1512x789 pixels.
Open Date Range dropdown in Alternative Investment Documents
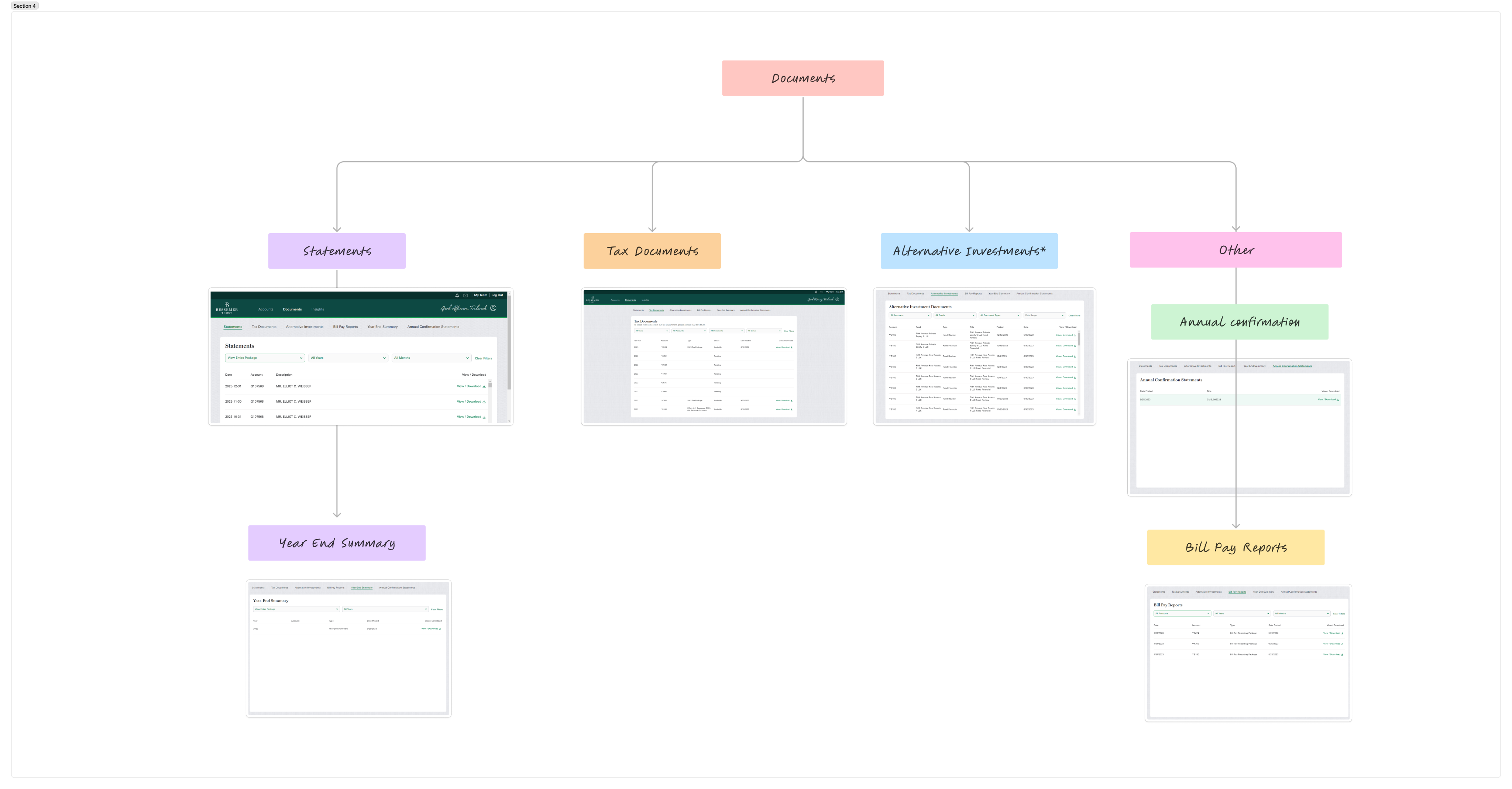click(1044, 316)
